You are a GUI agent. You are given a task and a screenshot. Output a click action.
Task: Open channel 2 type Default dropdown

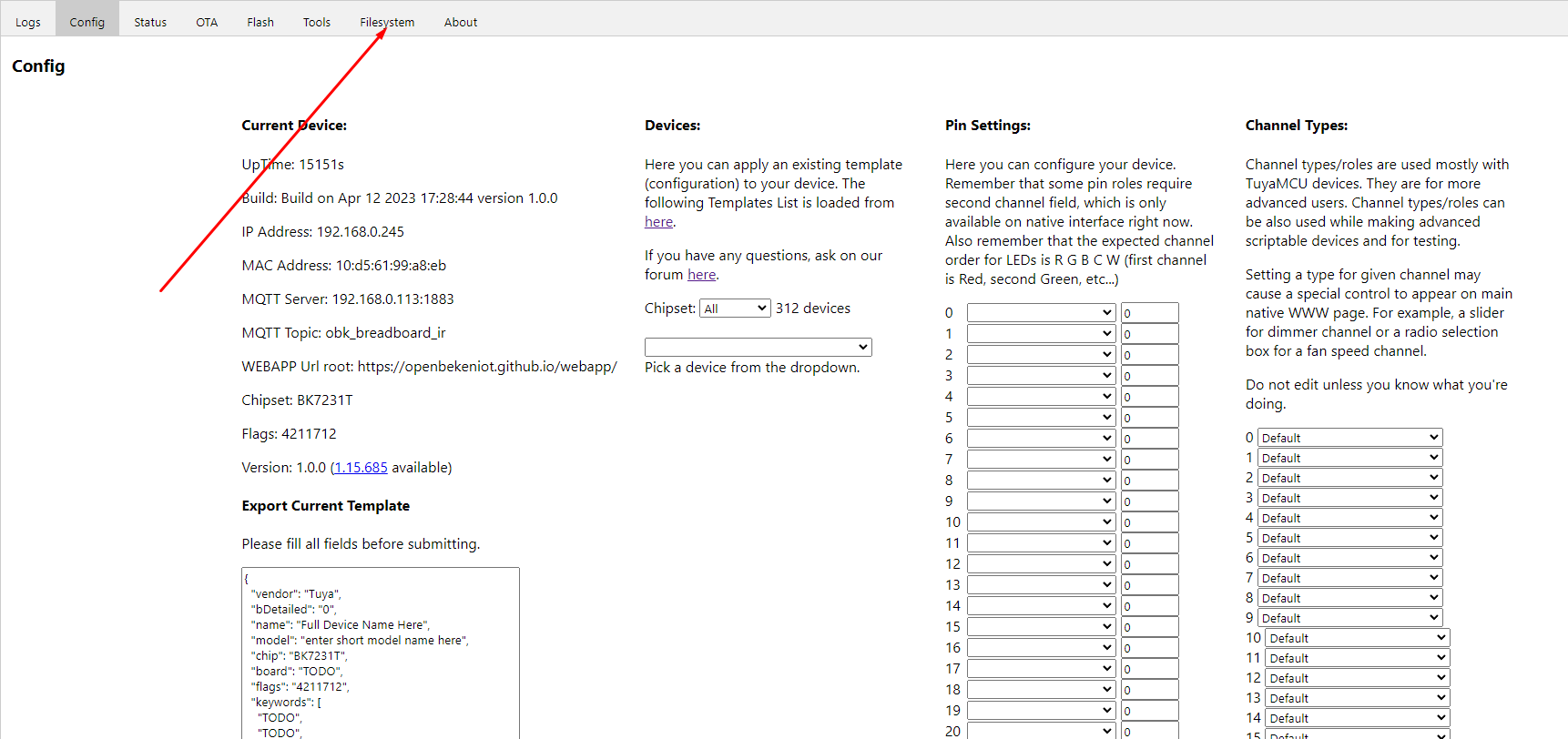click(x=1349, y=478)
